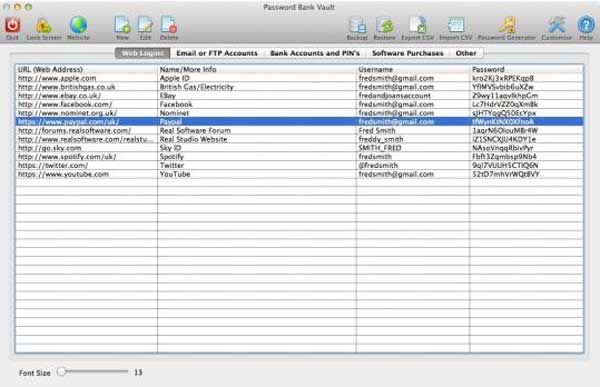Click the Paypal name cell
This screenshot has height=387, width=600.
pyautogui.click(x=257, y=122)
